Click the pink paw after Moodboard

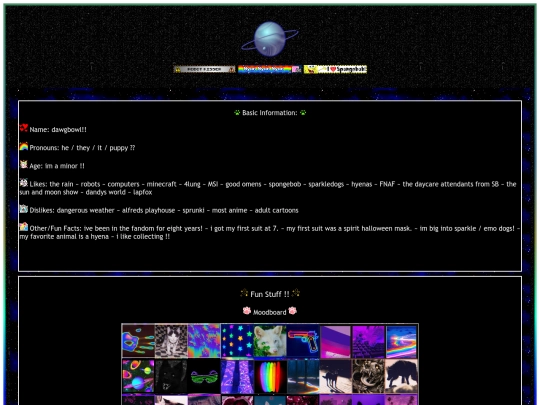(292, 311)
